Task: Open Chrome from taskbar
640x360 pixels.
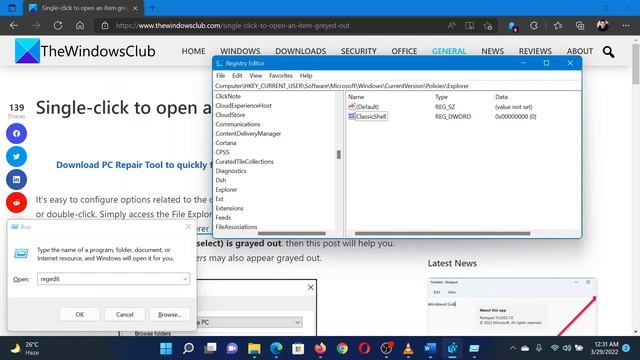Action: click(x=342, y=348)
